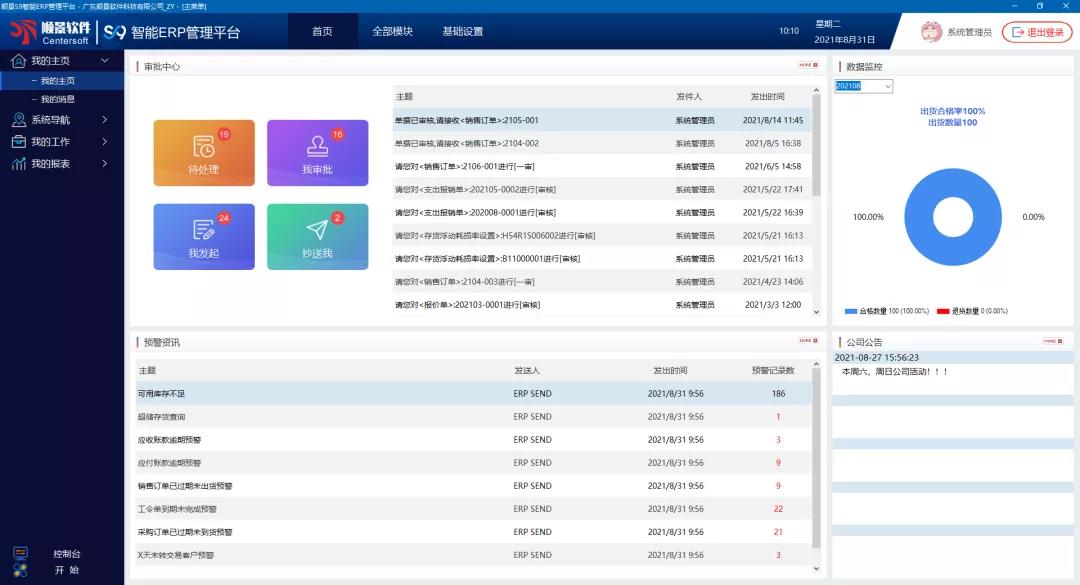Switch to the 基础设置 tab
1080x585 pixels.
462,32
